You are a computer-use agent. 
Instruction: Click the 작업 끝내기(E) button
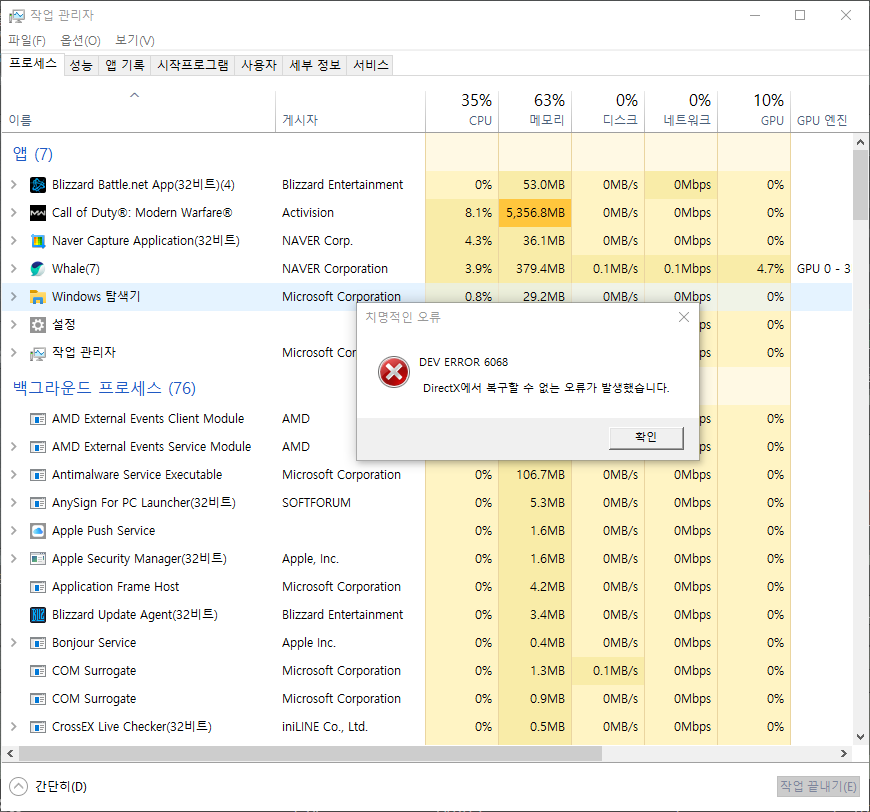pyautogui.click(x=818, y=786)
